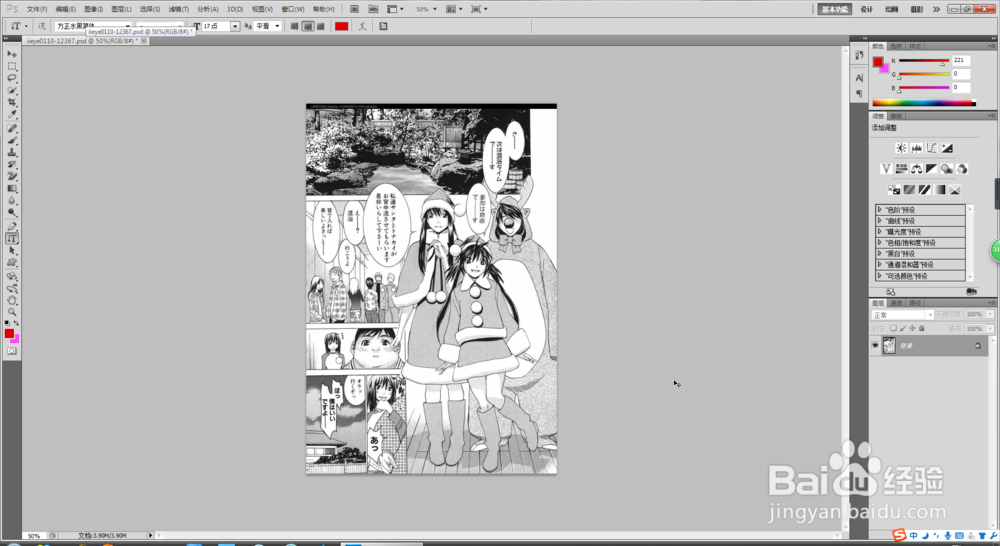Add a Curves adjustment
The height and width of the screenshot is (546, 1000).
tap(932, 148)
